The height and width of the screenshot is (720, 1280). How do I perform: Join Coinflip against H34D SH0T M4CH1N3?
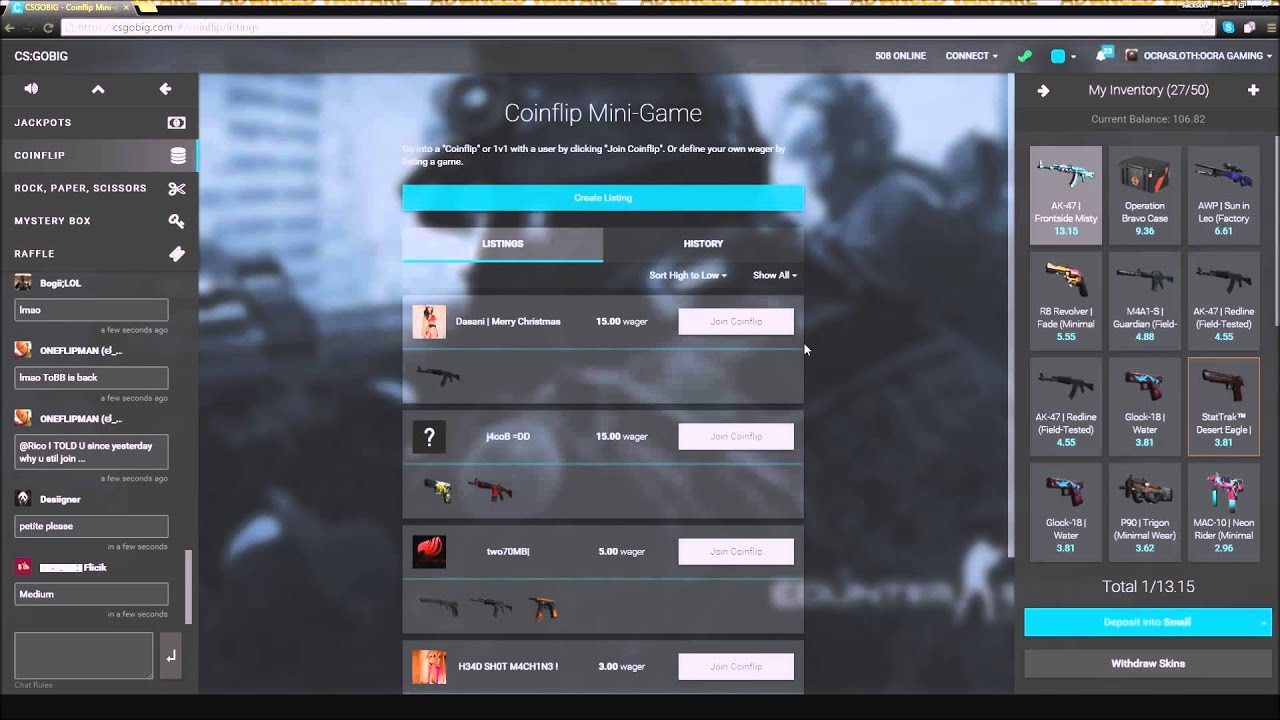coord(736,667)
